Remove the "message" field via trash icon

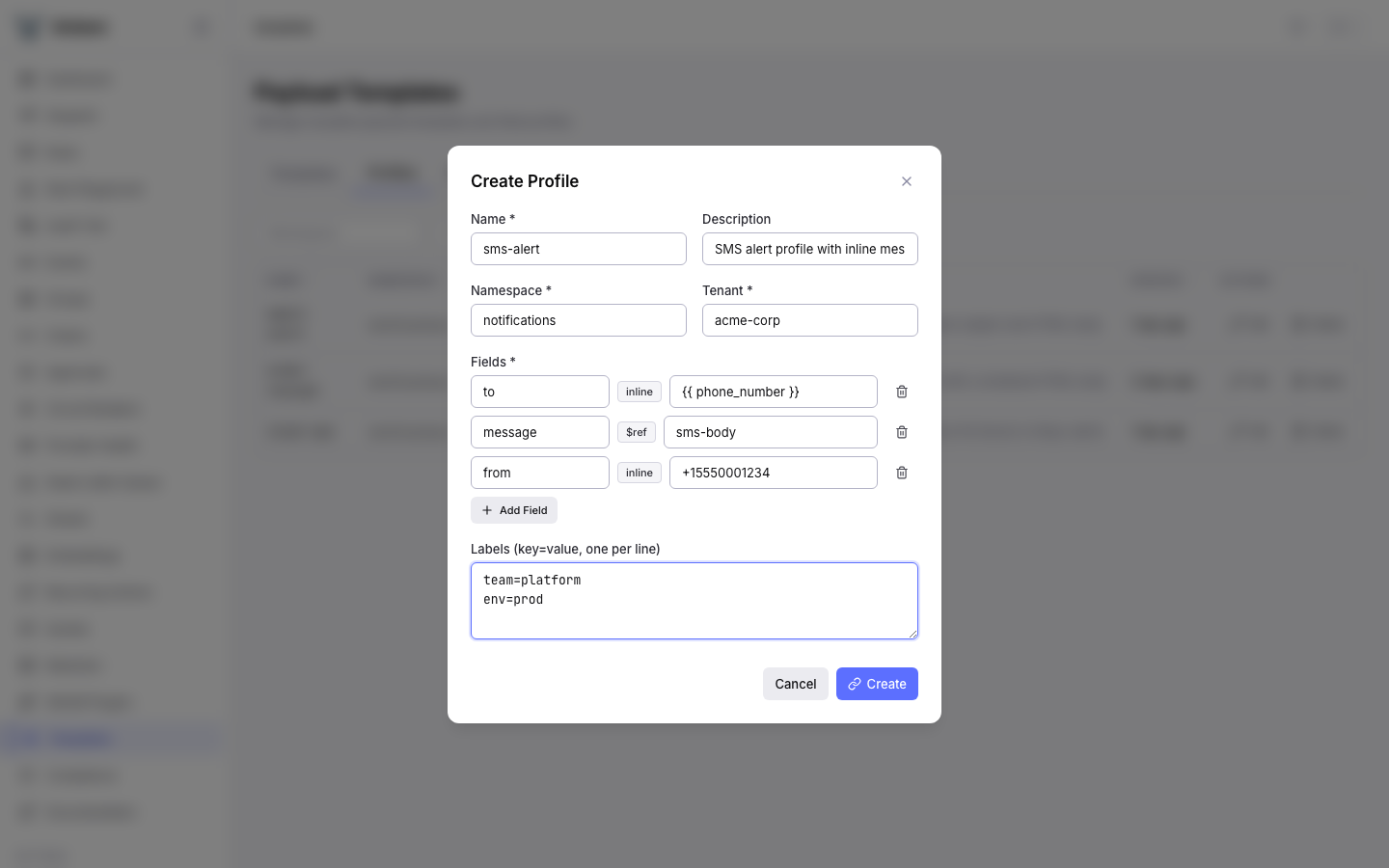901,432
